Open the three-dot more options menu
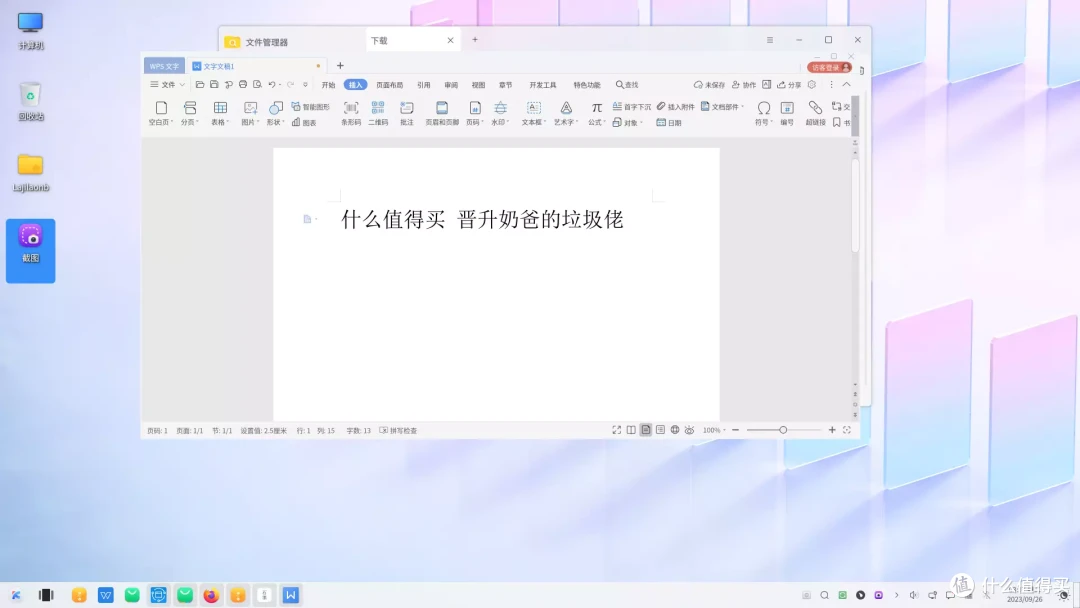The image size is (1080, 608). click(831, 85)
